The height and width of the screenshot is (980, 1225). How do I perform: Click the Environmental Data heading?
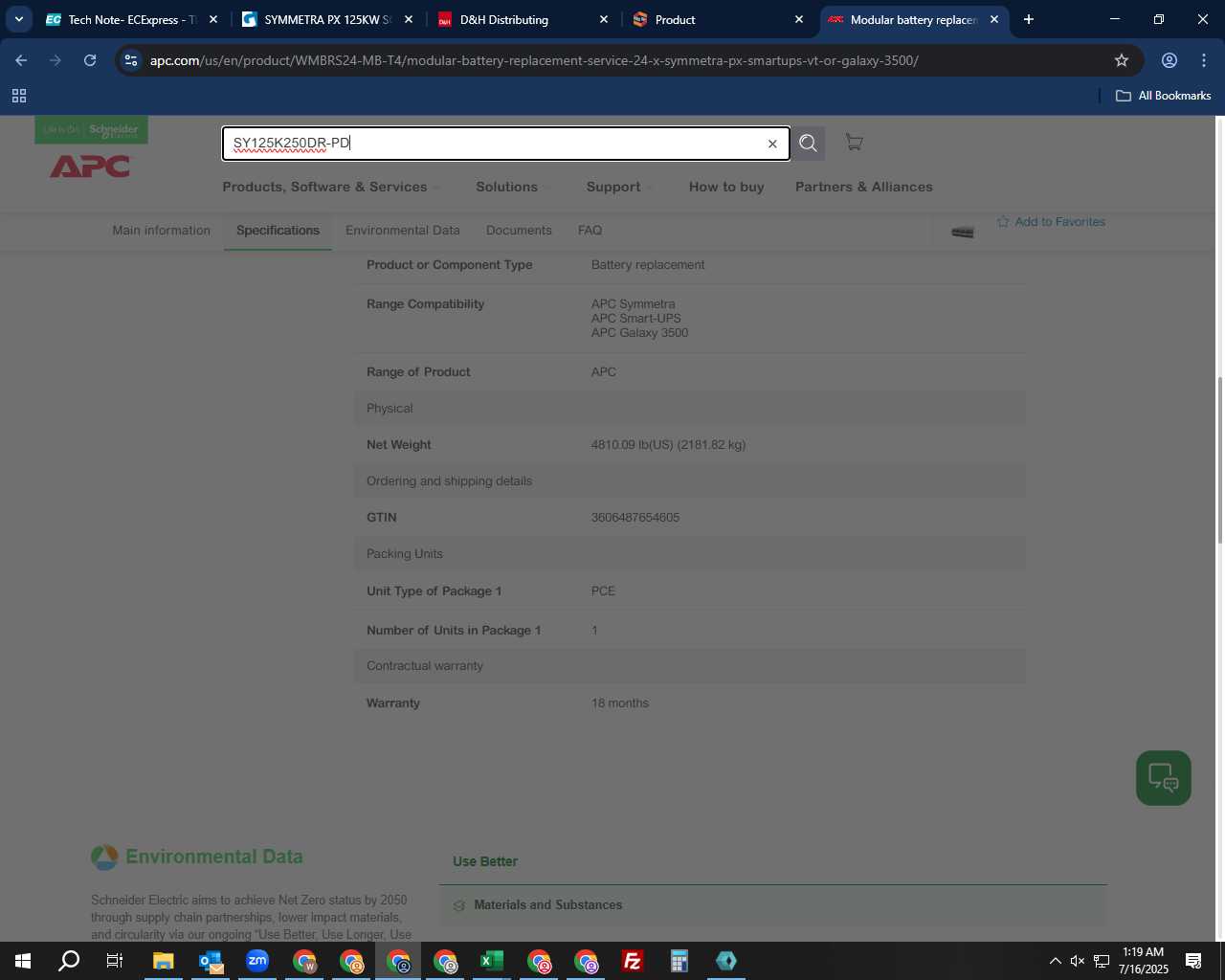tap(214, 857)
